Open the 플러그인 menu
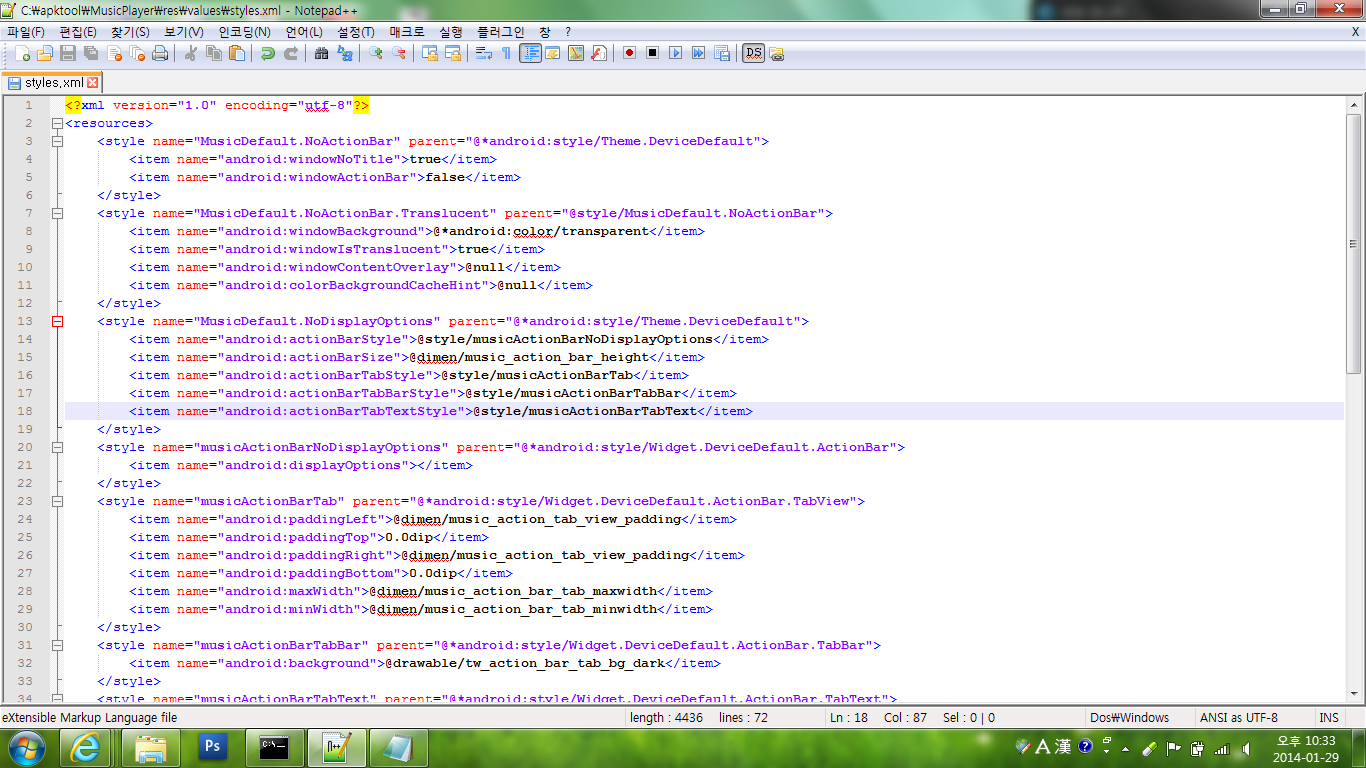 point(499,32)
